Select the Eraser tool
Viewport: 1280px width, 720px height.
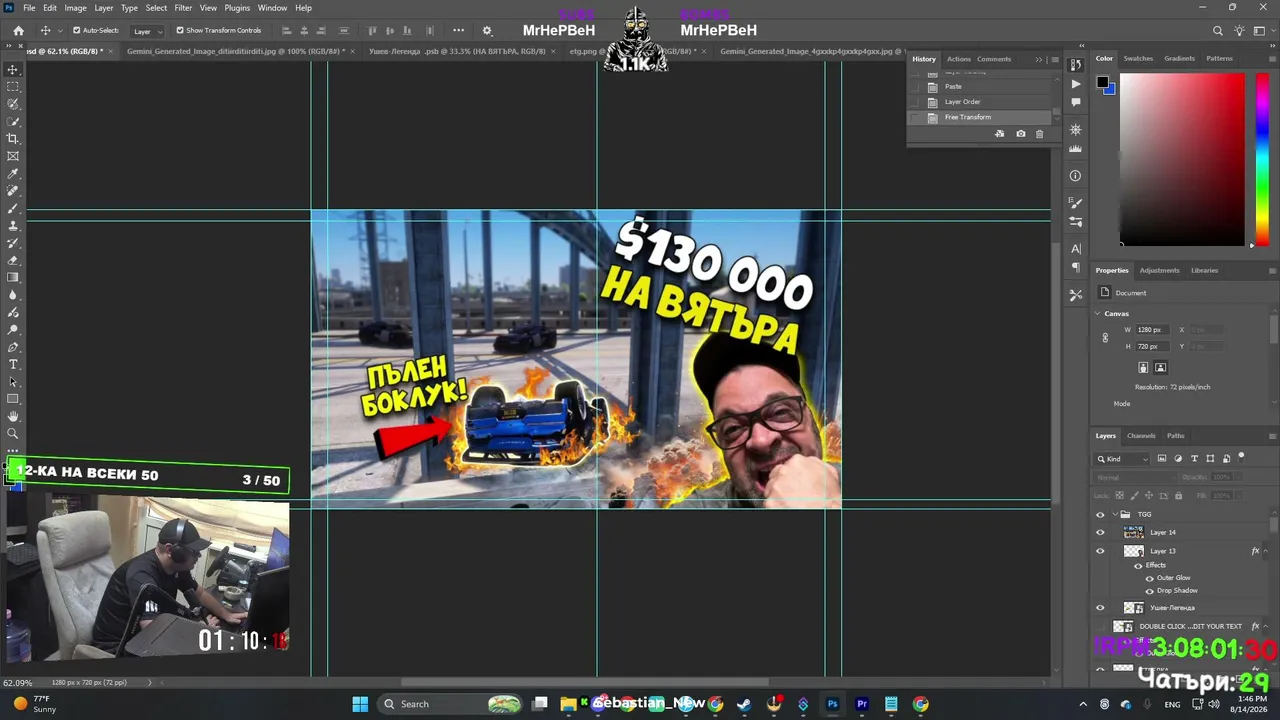coord(13,260)
